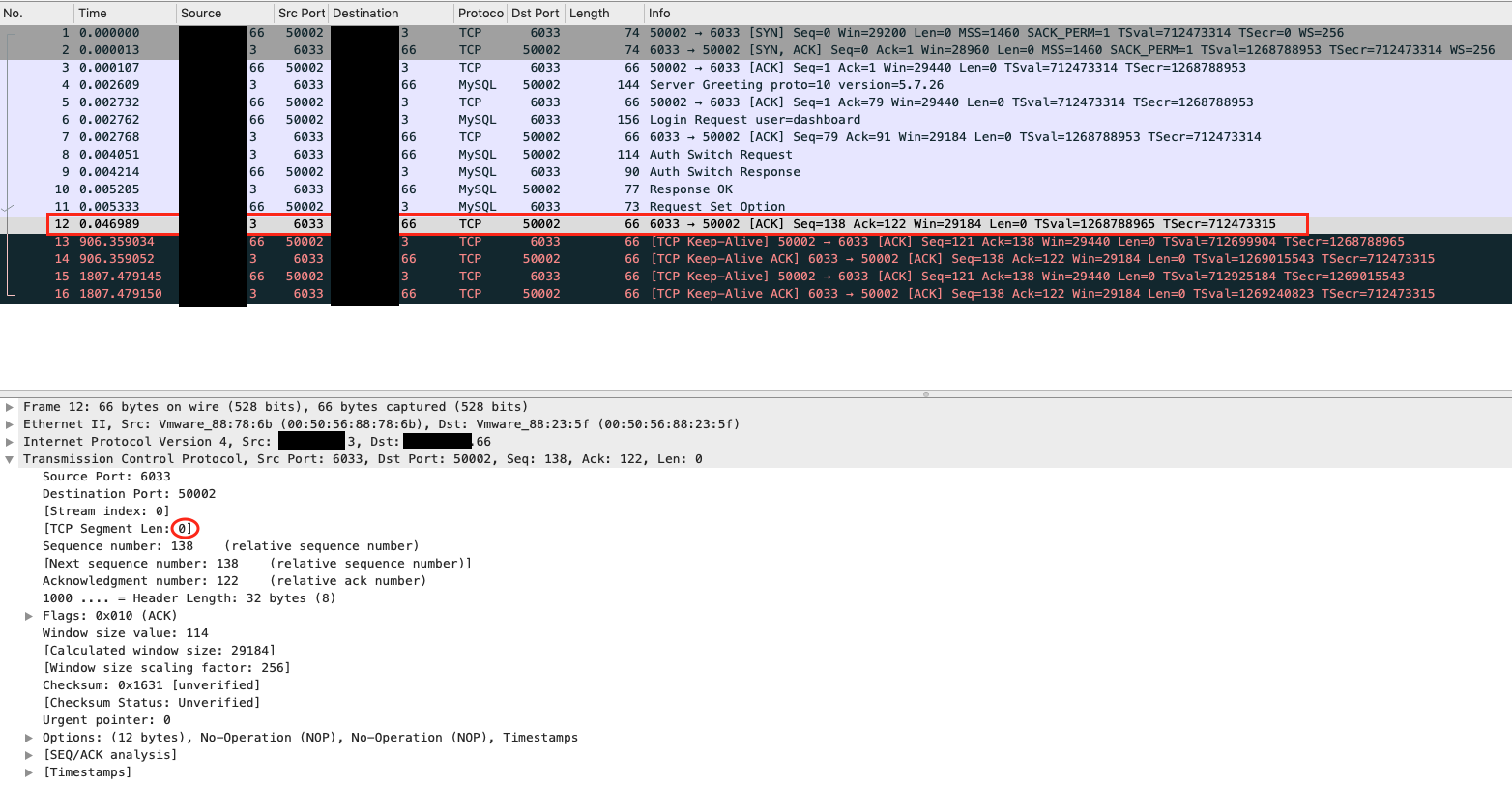Viewport: 1512px width, 786px height.
Task: Select packet 7 with Seq=79 Ack=91
Action: click(756, 137)
